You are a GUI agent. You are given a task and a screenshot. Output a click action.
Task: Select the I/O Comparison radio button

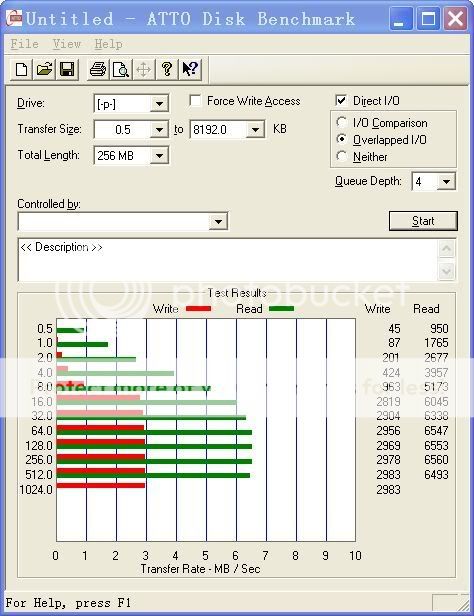coord(342,123)
